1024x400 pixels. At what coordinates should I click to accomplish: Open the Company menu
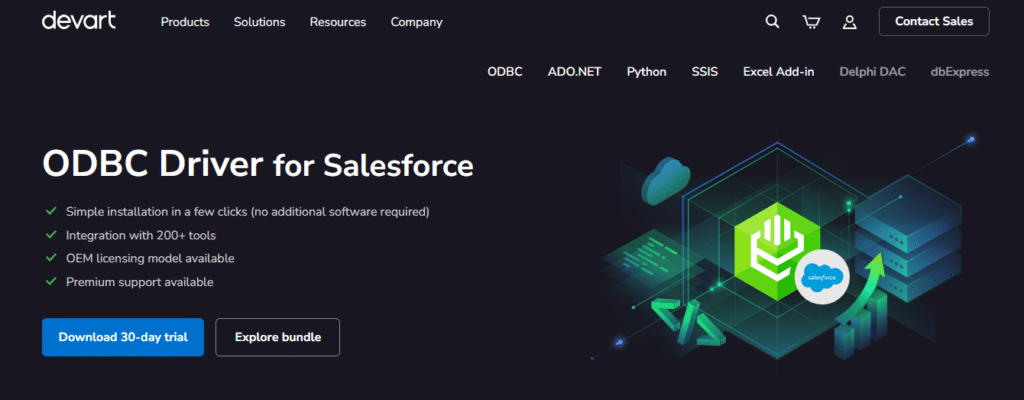tap(417, 22)
